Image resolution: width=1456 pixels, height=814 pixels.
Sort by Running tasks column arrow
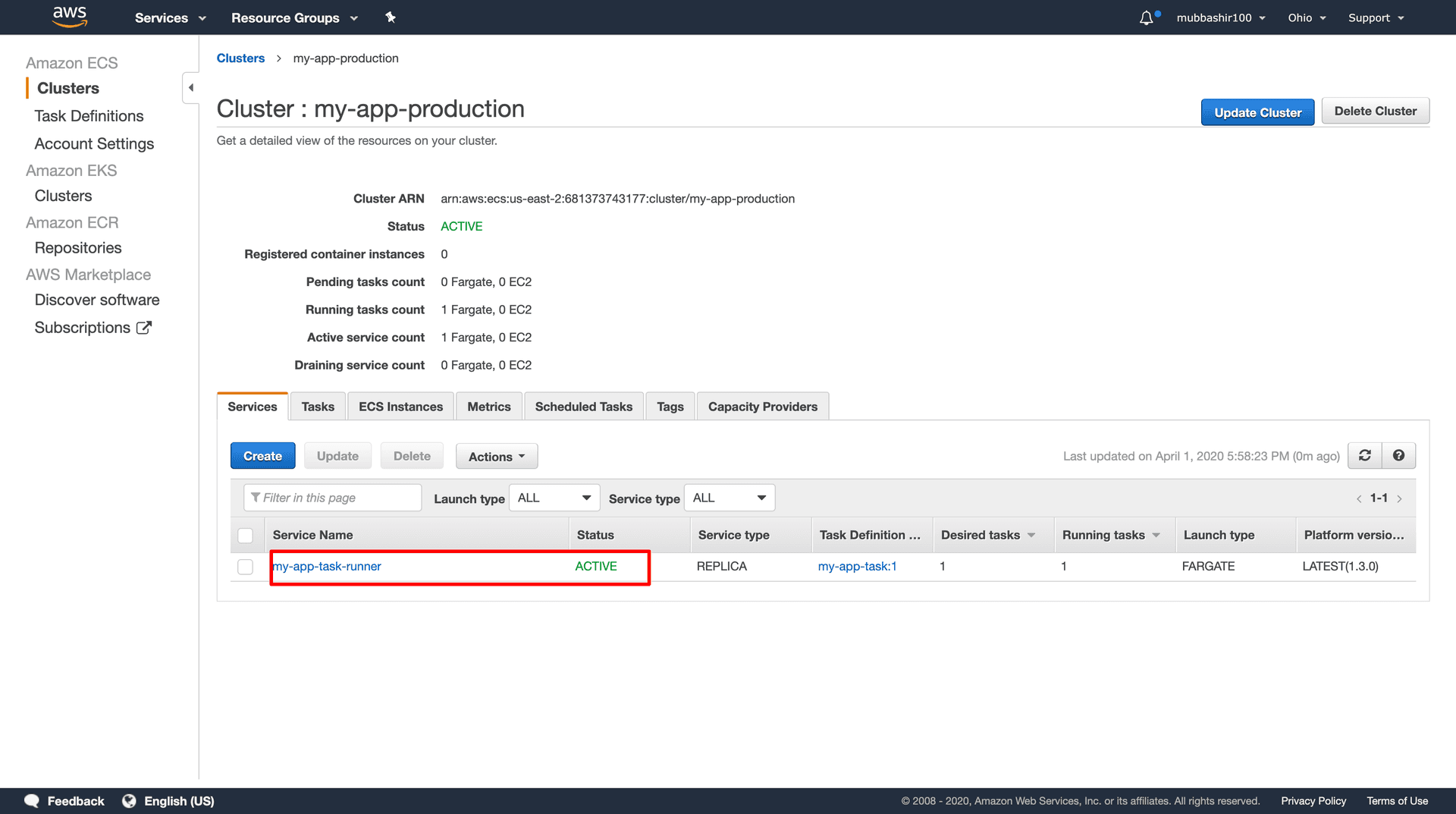[x=1156, y=536]
